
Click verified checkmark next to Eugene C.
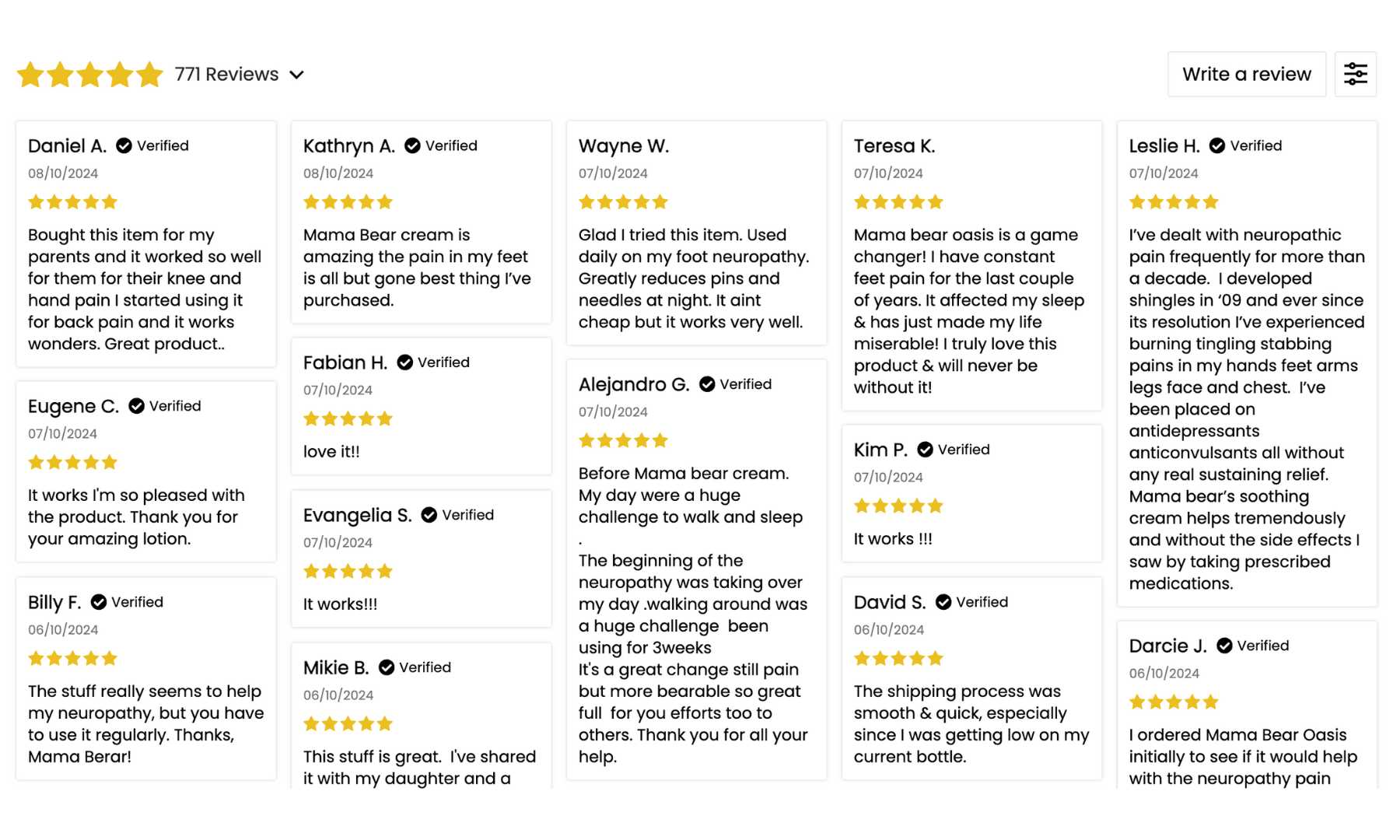point(136,406)
